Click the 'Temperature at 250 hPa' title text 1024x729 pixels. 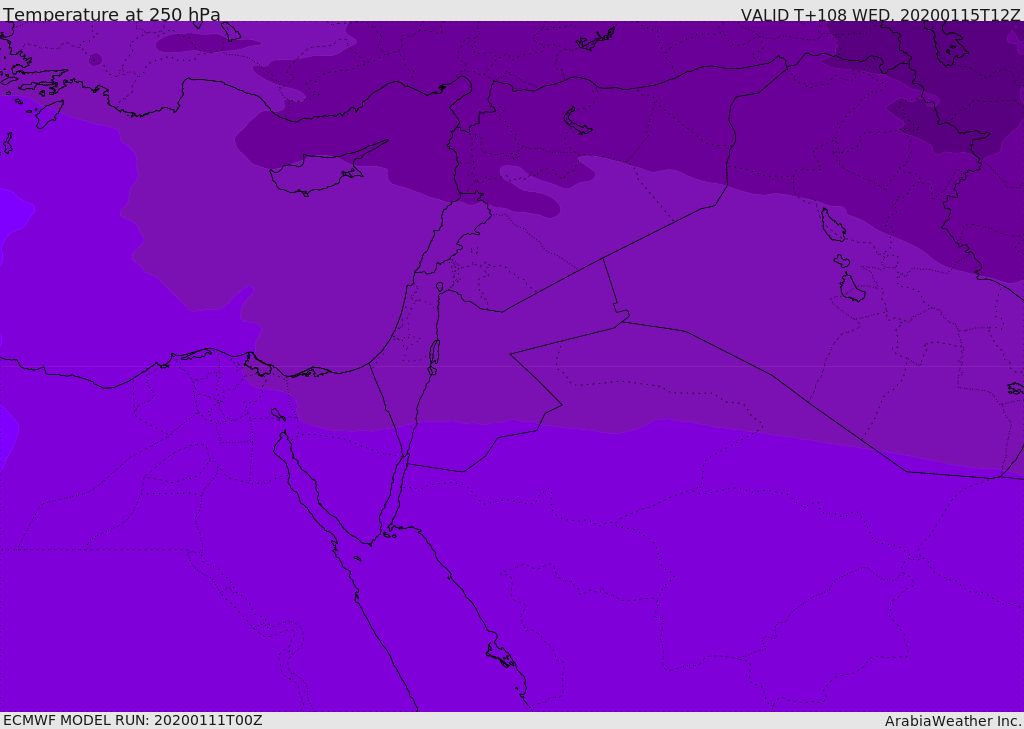(112, 14)
